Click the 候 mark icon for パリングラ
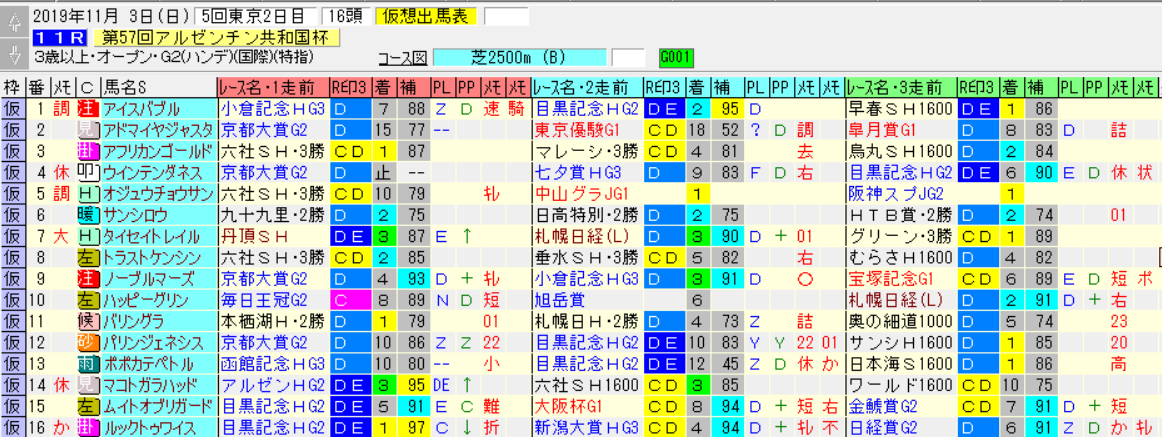Screen dimensions: 1162x437 [87, 321]
